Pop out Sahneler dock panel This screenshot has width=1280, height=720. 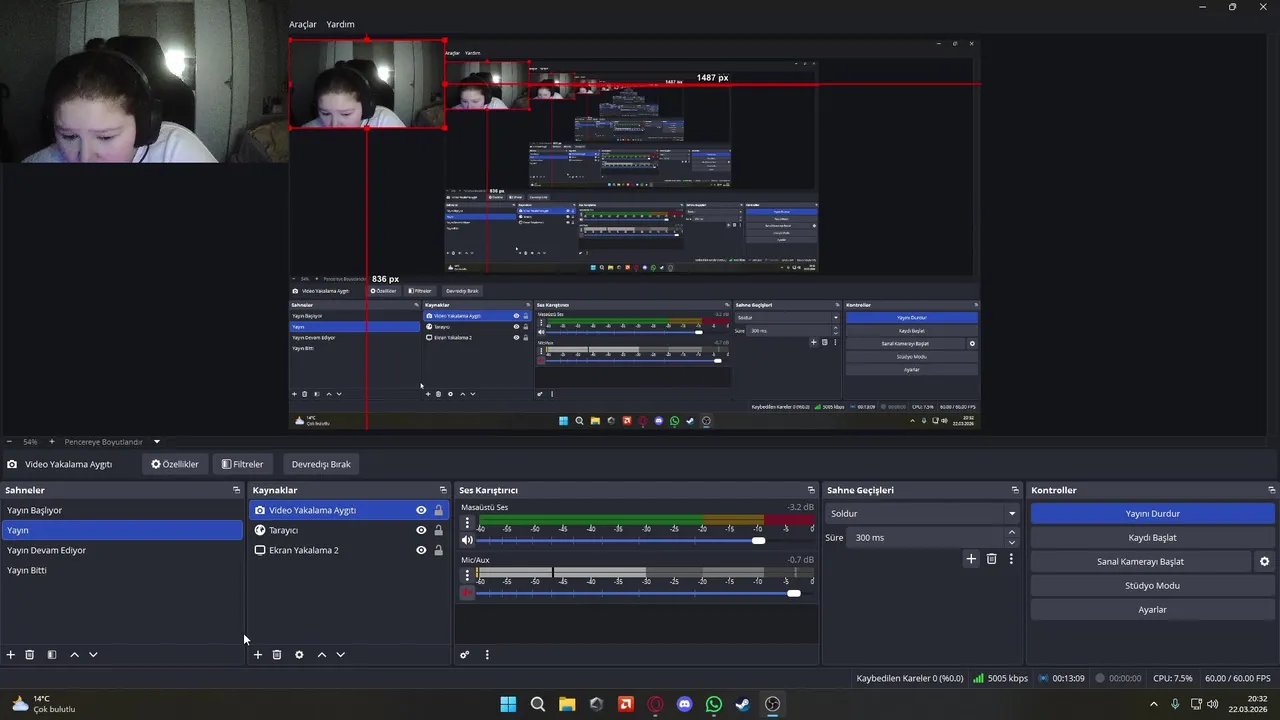click(236, 490)
